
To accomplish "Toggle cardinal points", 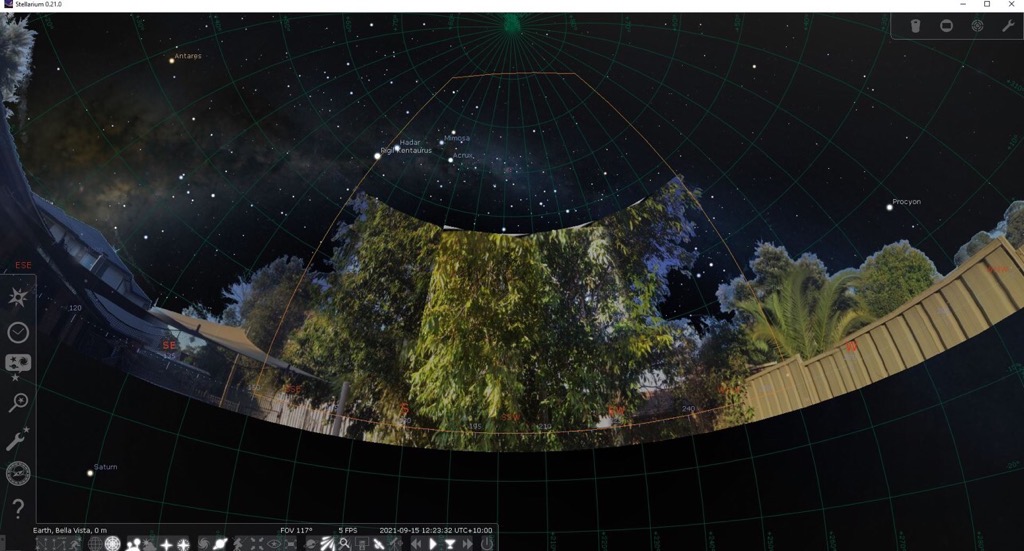I will [x=167, y=543].
